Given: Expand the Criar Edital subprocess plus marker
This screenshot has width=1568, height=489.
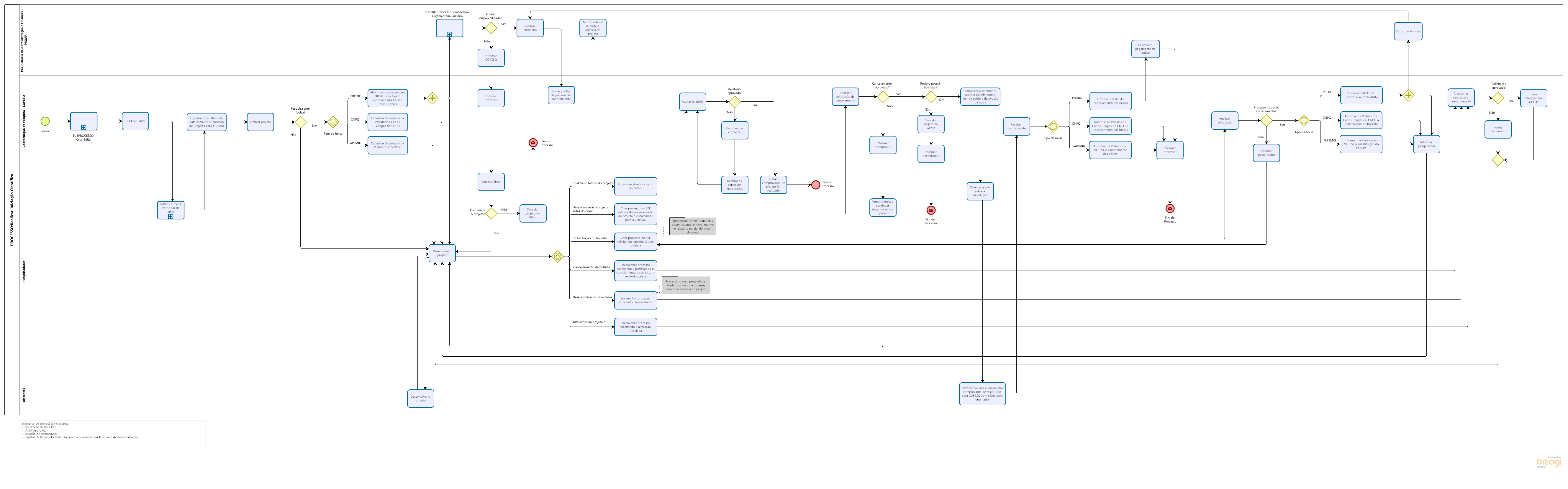Looking at the screenshot, I should coord(83,128).
